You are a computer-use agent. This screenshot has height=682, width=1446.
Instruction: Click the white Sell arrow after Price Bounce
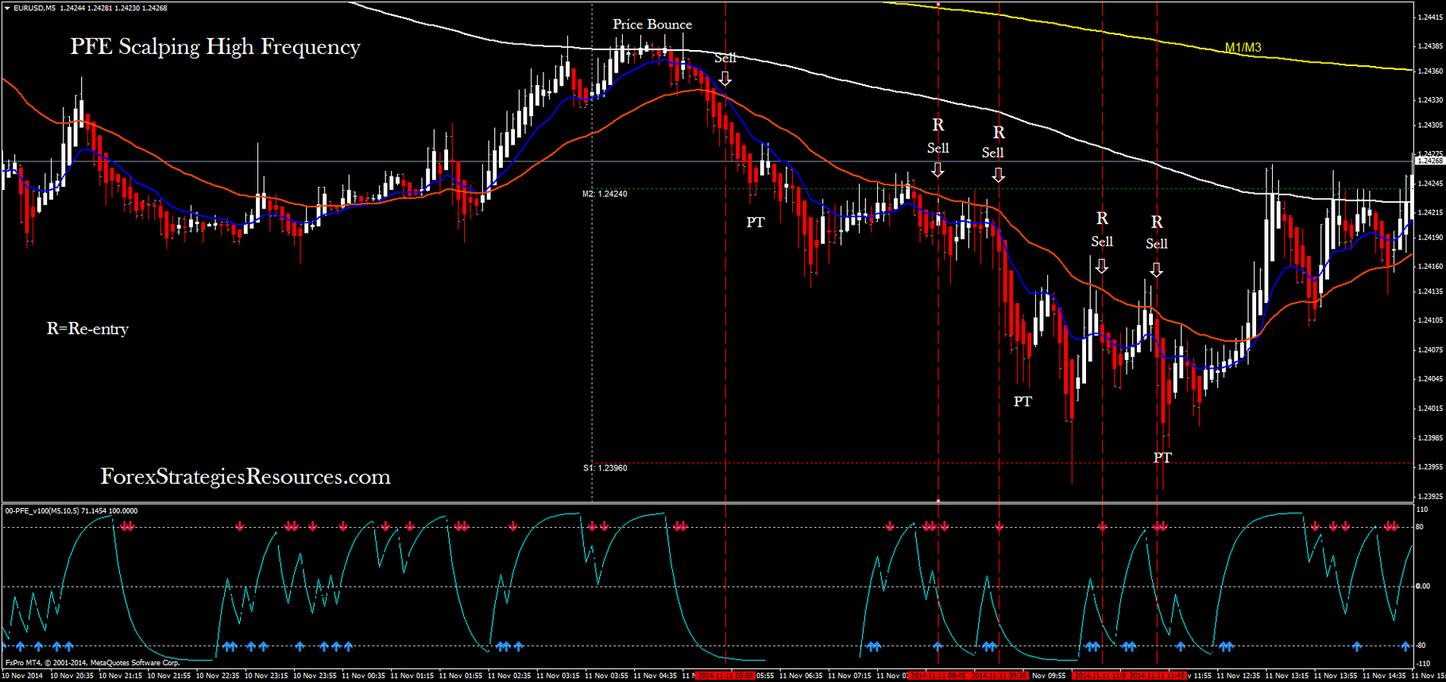[x=725, y=78]
